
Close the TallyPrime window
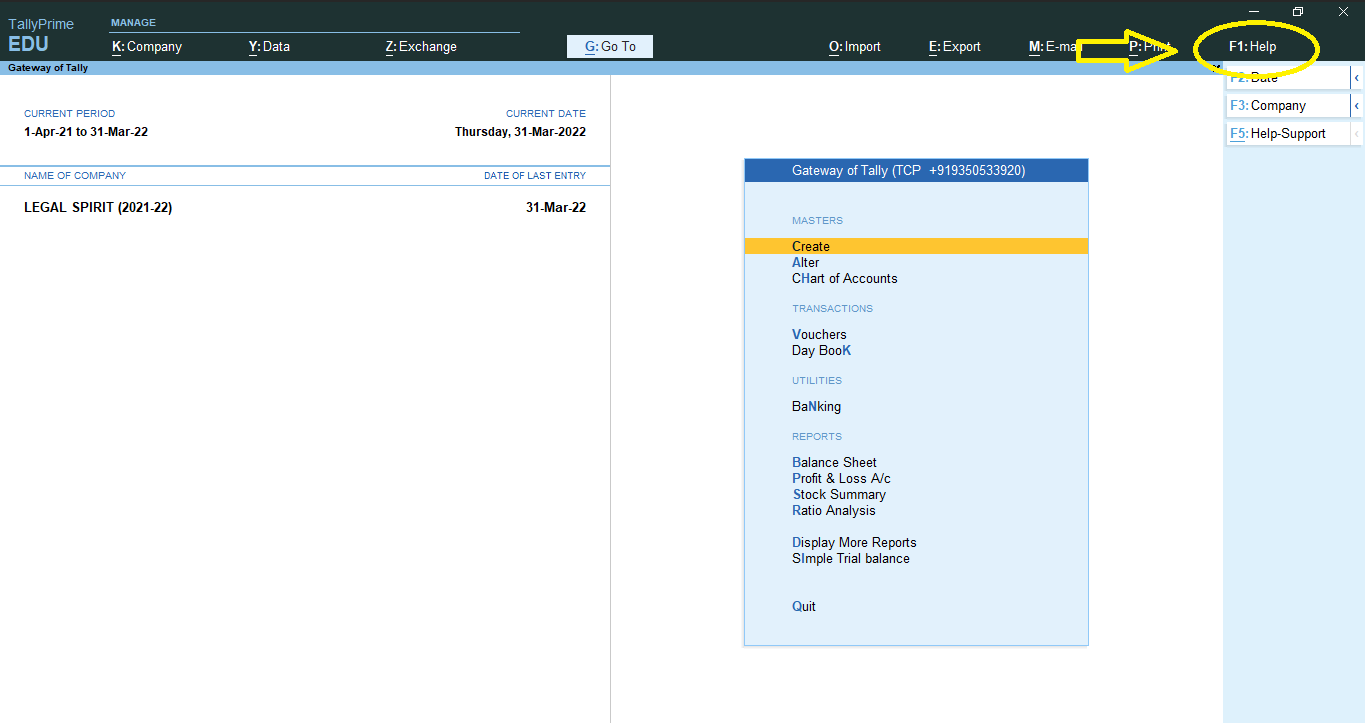(x=1343, y=11)
